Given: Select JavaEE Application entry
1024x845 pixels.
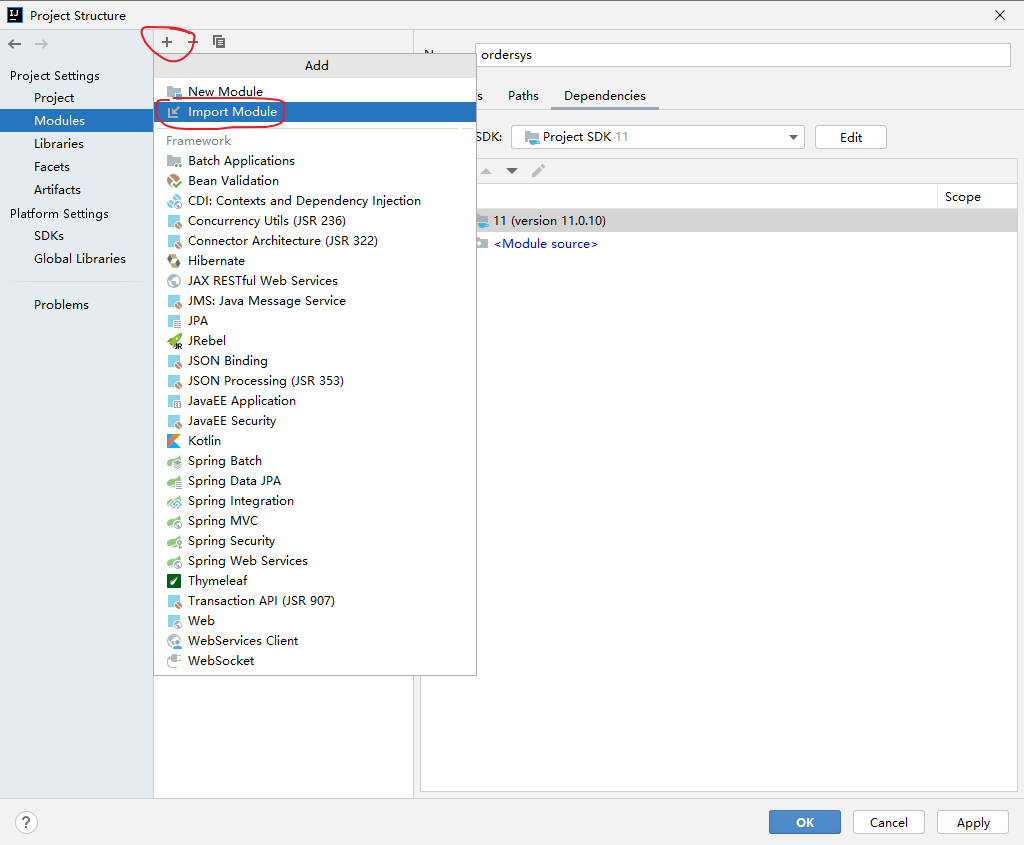Looking at the screenshot, I should 315,401.
